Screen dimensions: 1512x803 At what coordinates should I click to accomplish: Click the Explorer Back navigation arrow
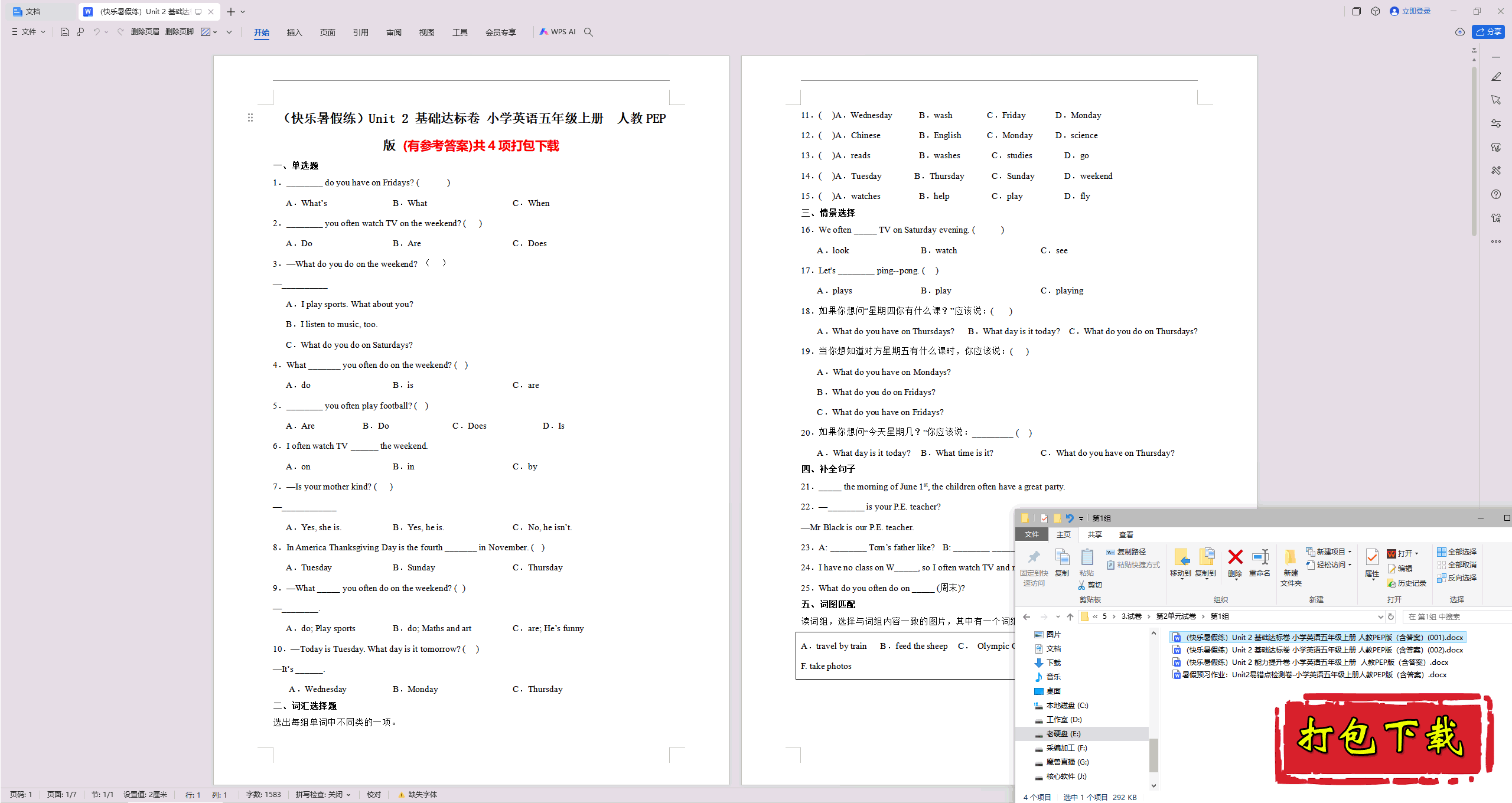[x=1027, y=616]
